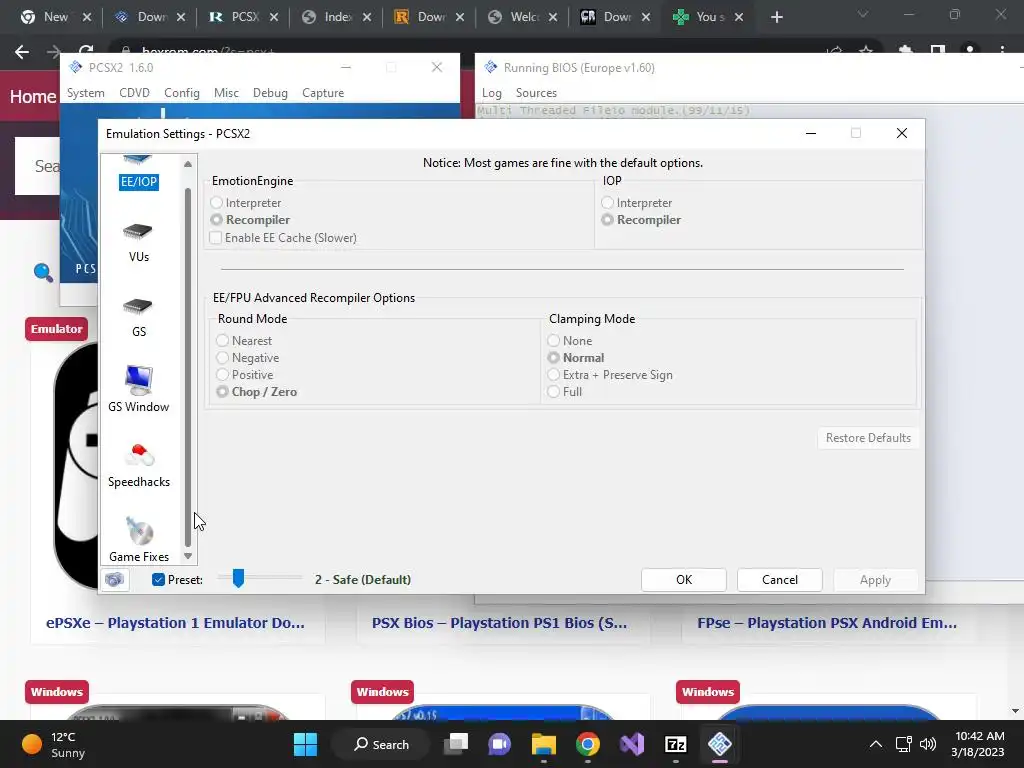Click the Running BIOS console window icon
The image size is (1024, 768).
pos(490,67)
